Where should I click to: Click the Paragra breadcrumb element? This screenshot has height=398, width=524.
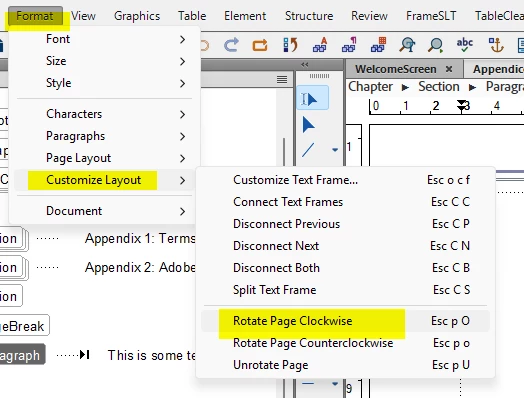pos(505,87)
